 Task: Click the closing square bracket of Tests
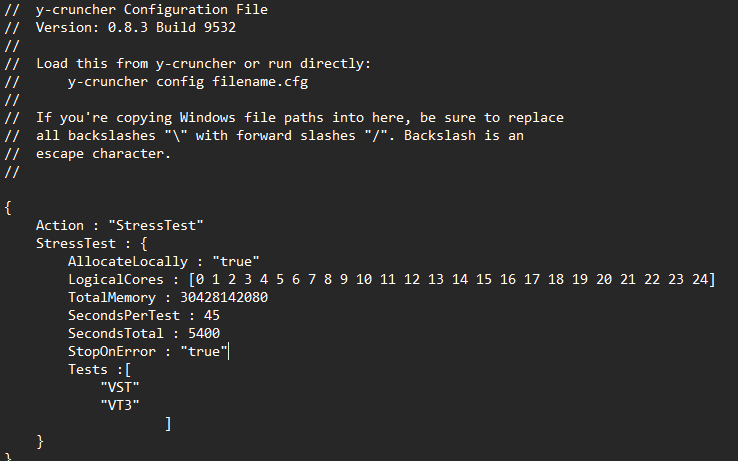click(x=169, y=423)
